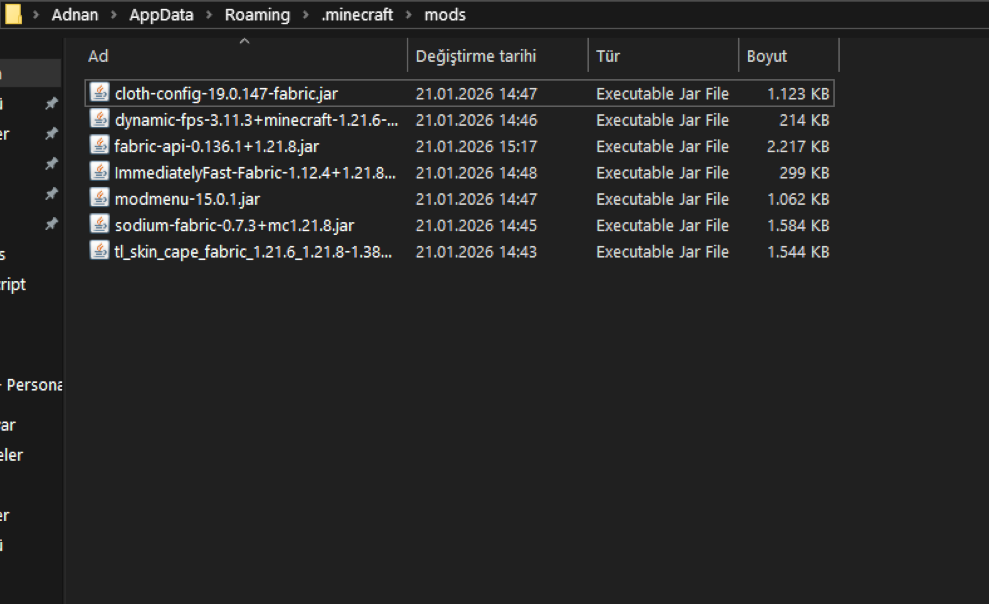Click the date 21.01.2026 15:17 cell
The width and height of the screenshot is (989, 604).
476,146
